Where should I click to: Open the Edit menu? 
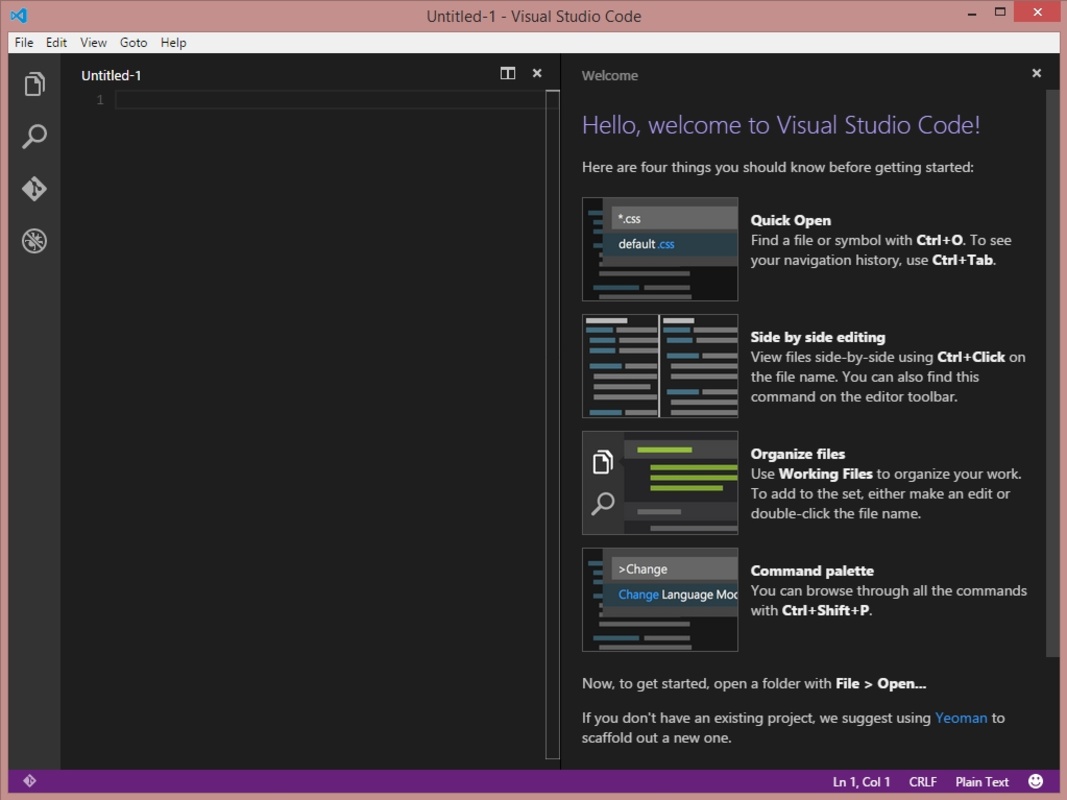[x=56, y=42]
